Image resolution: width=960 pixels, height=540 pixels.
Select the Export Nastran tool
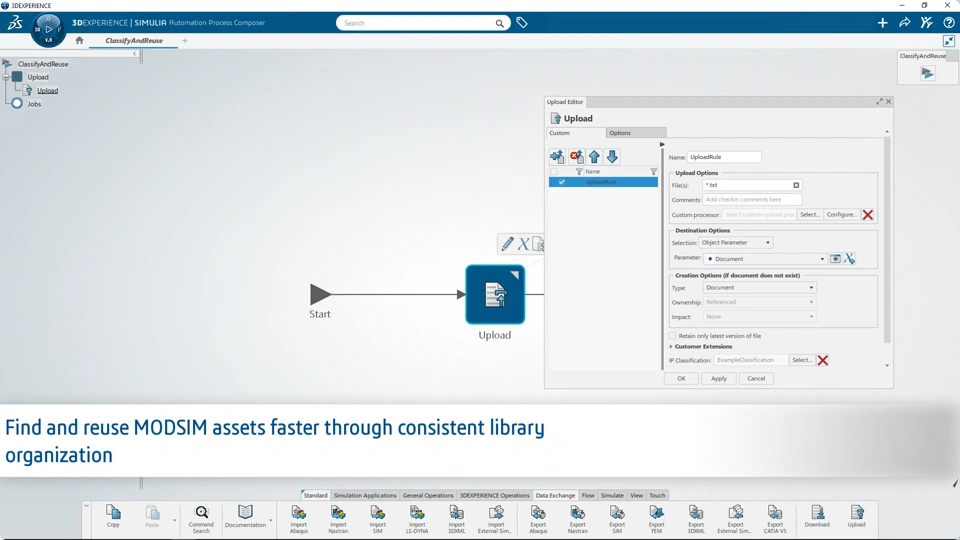(577, 519)
